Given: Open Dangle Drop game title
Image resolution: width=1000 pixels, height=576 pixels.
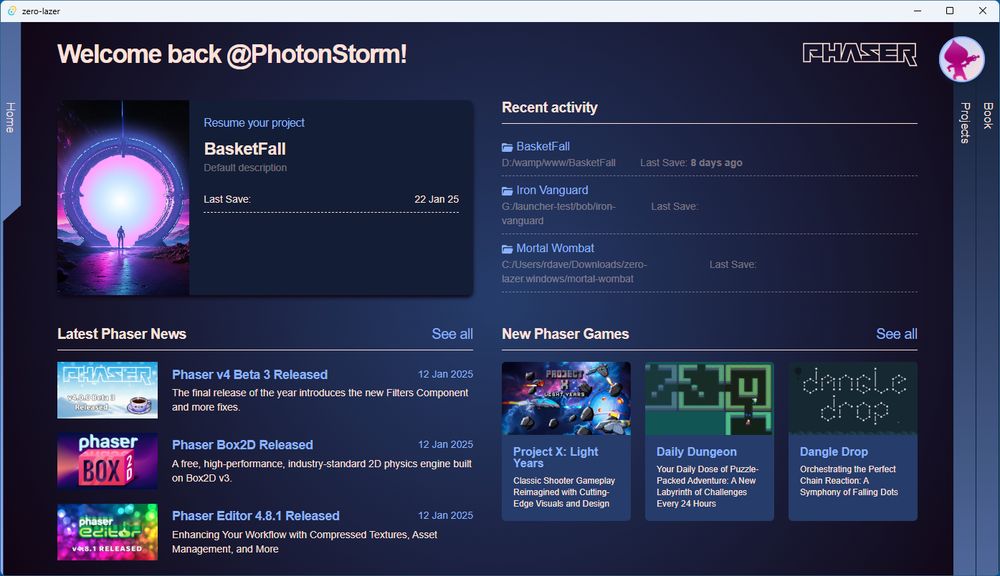Looking at the screenshot, I should pyautogui.click(x=834, y=452).
